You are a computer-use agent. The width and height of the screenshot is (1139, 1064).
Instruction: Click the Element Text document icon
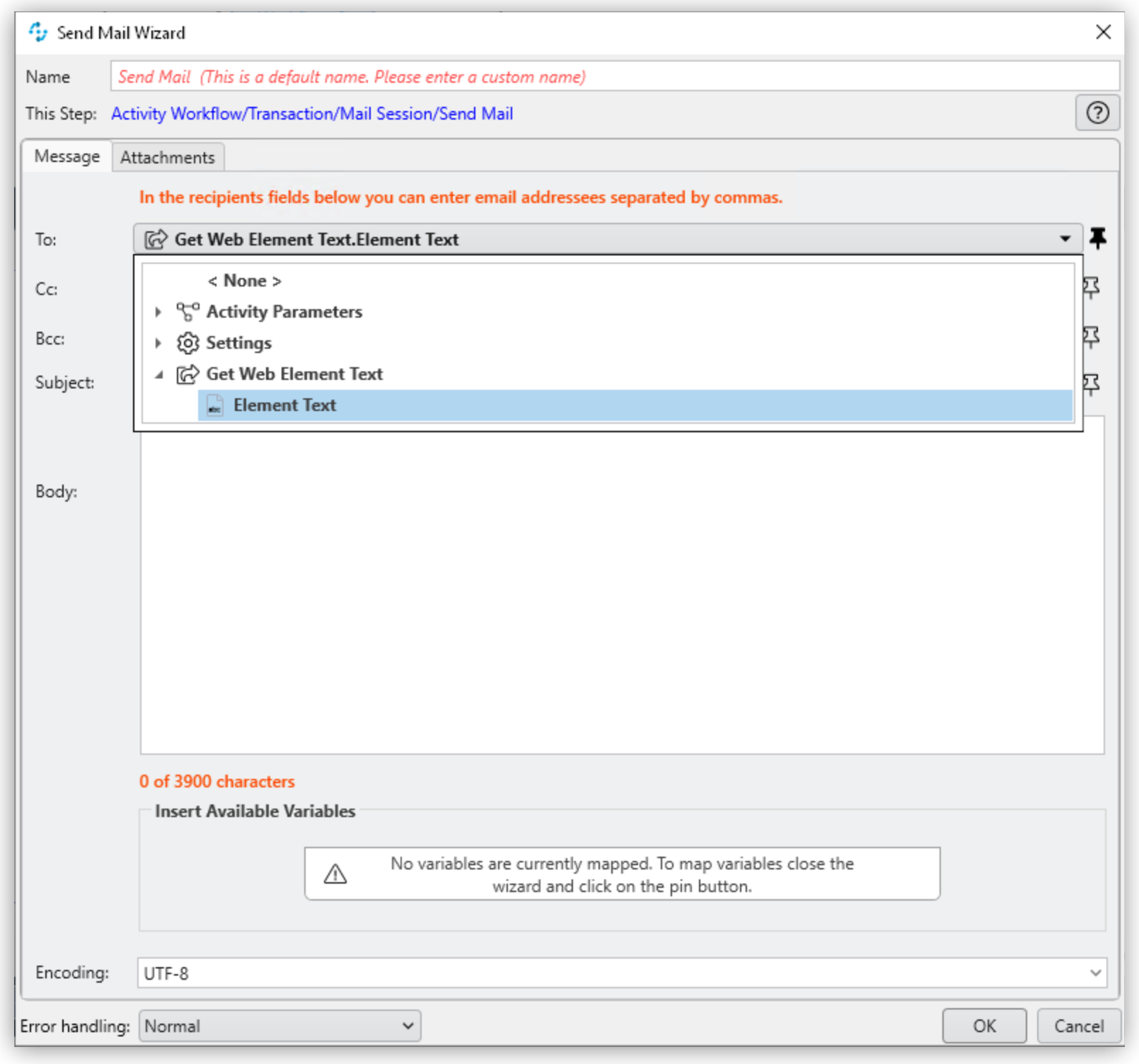pos(214,405)
